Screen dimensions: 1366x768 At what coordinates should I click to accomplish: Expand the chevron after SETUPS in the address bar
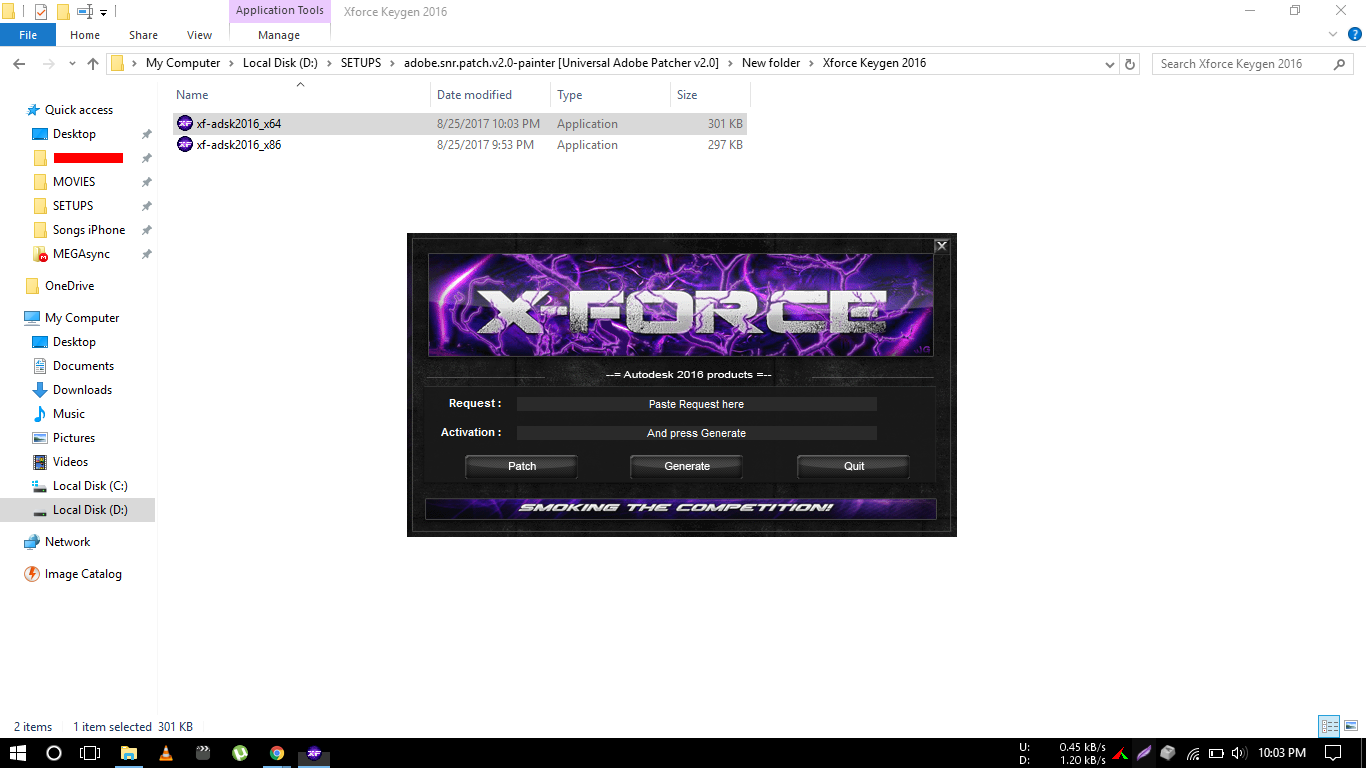coord(392,63)
